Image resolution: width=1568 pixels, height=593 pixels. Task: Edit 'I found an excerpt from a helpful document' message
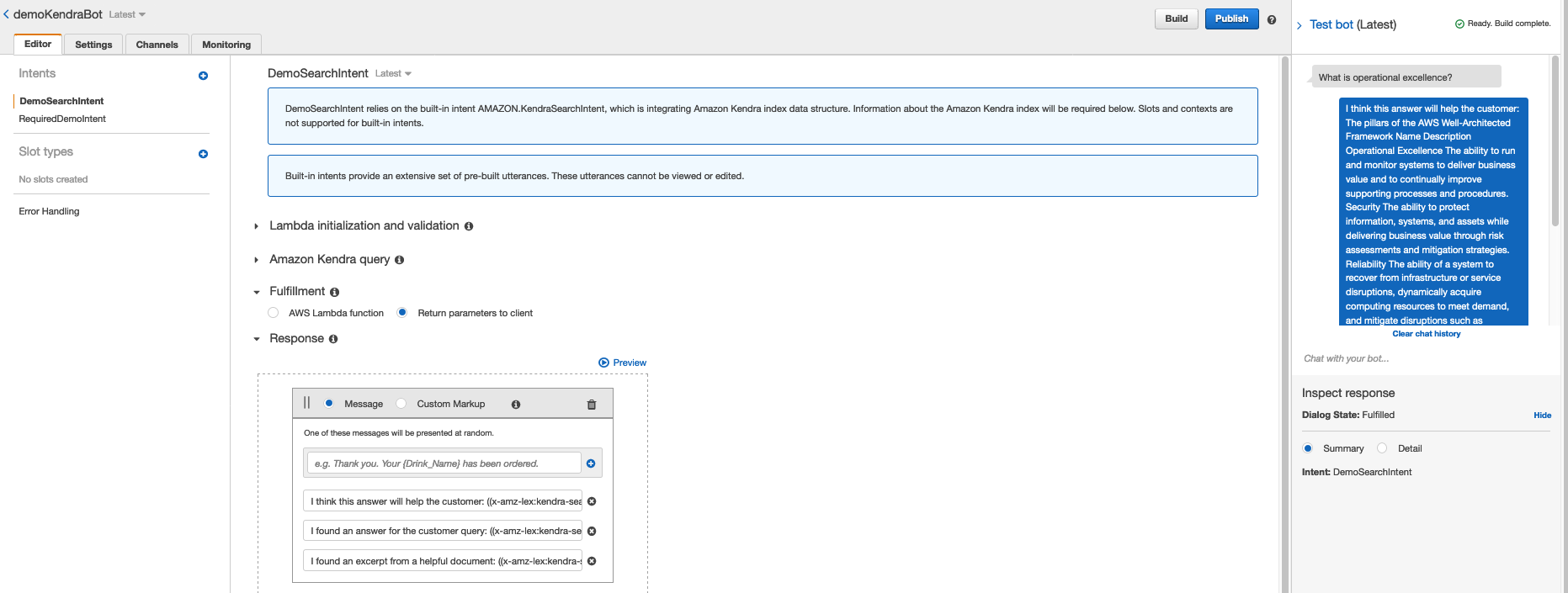(x=443, y=561)
